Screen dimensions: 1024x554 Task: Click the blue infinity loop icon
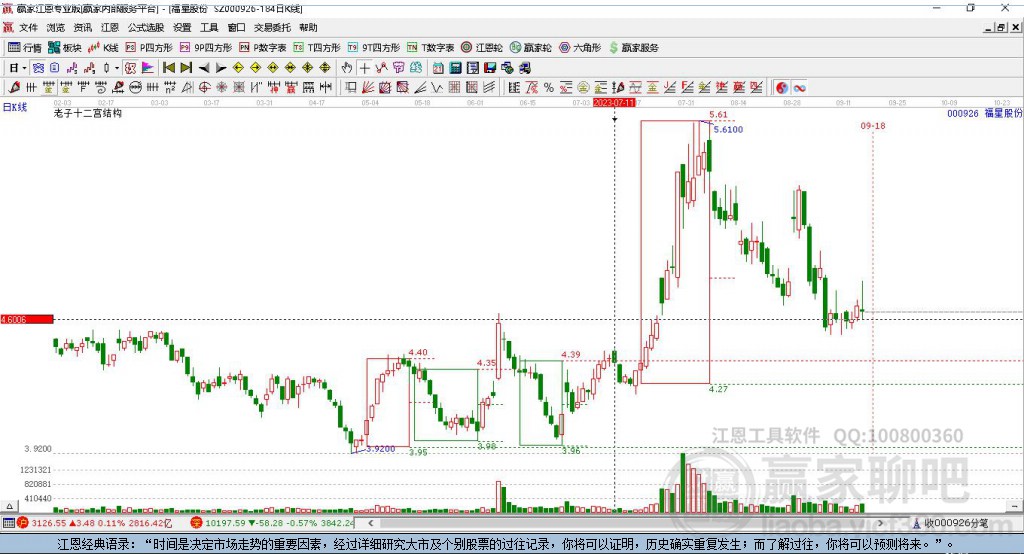(x=799, y=88)
